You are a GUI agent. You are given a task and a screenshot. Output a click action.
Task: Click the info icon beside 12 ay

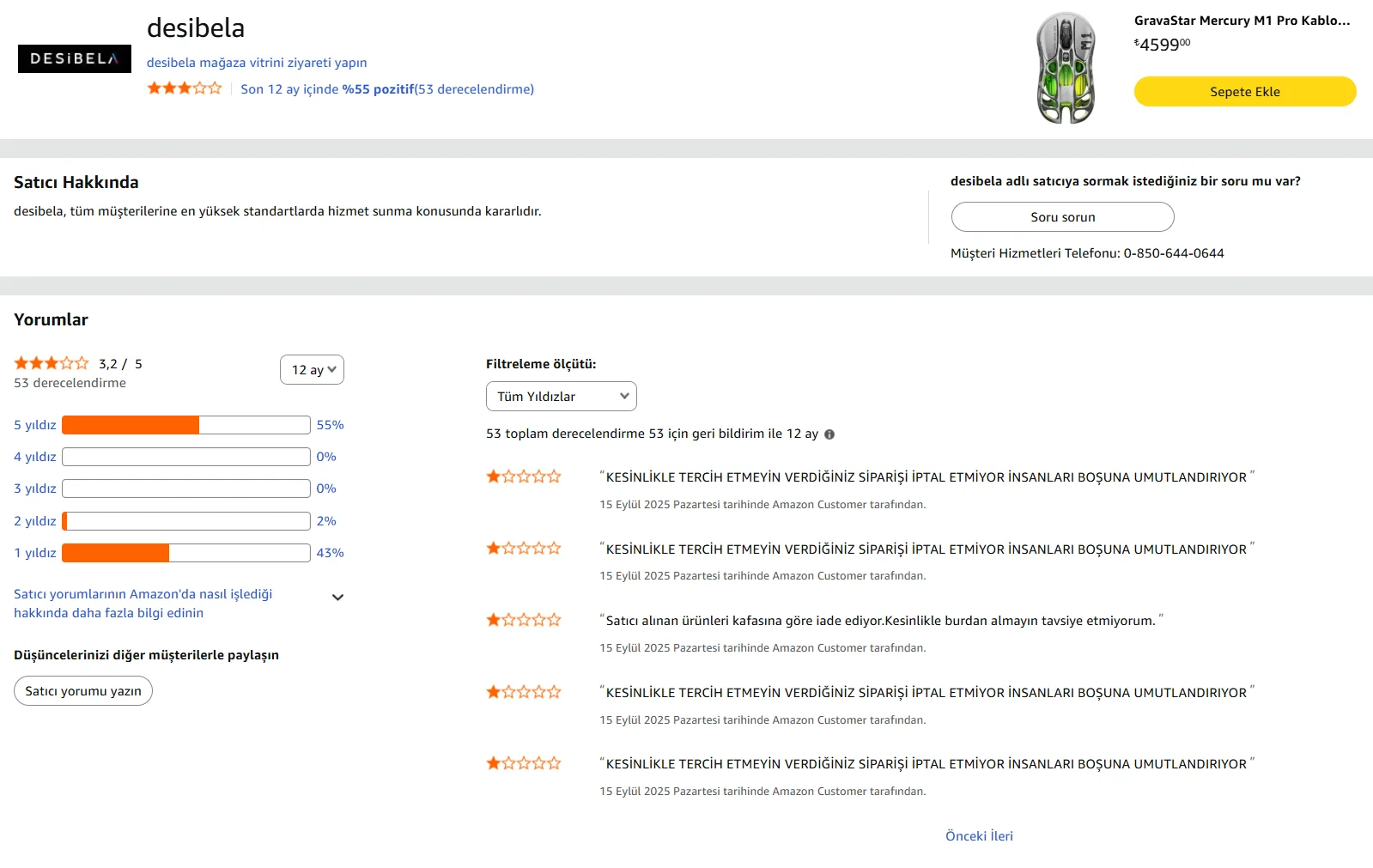click(x=829, y=434)
